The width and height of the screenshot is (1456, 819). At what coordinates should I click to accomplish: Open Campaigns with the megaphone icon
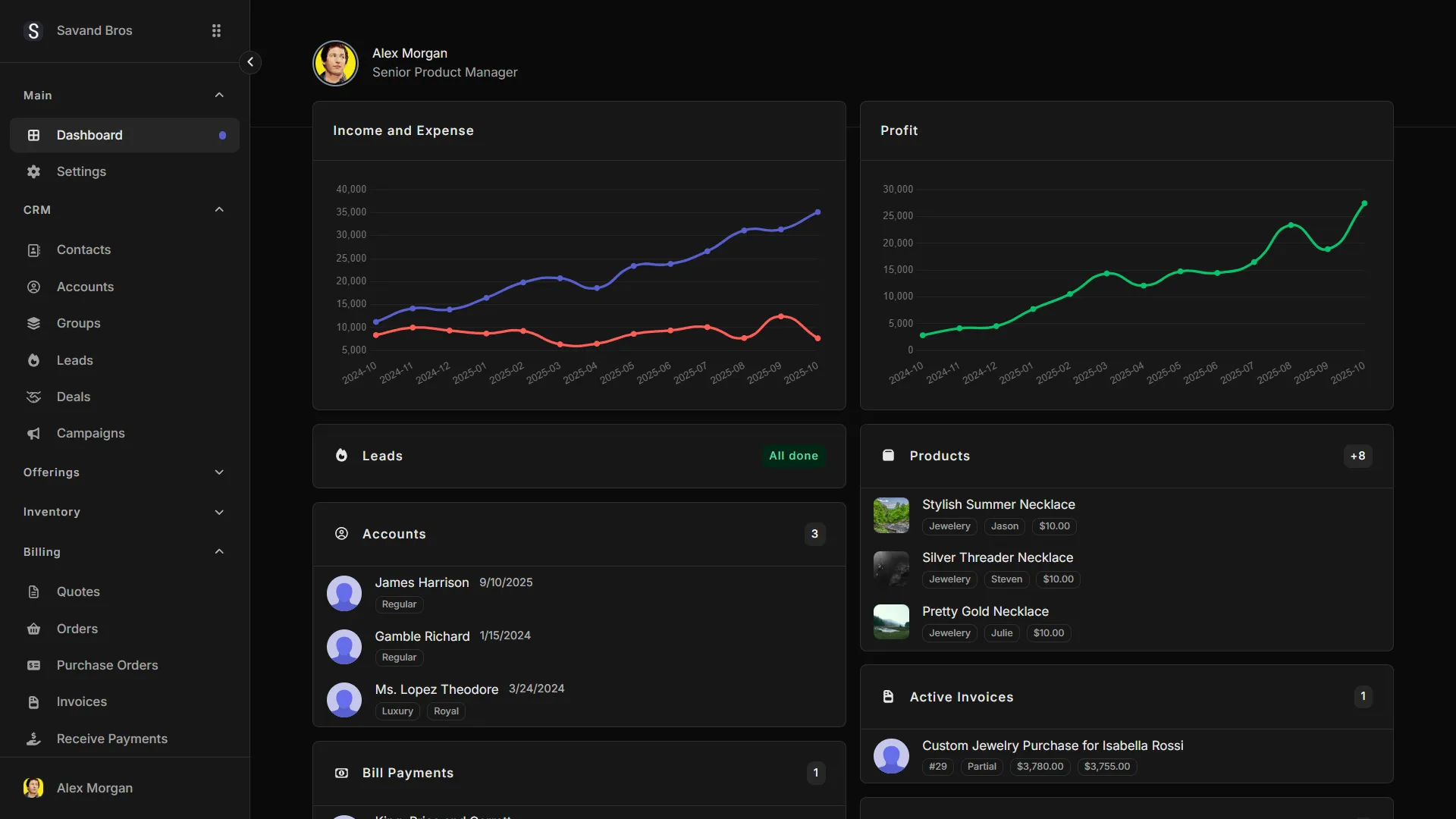[34, 433]
